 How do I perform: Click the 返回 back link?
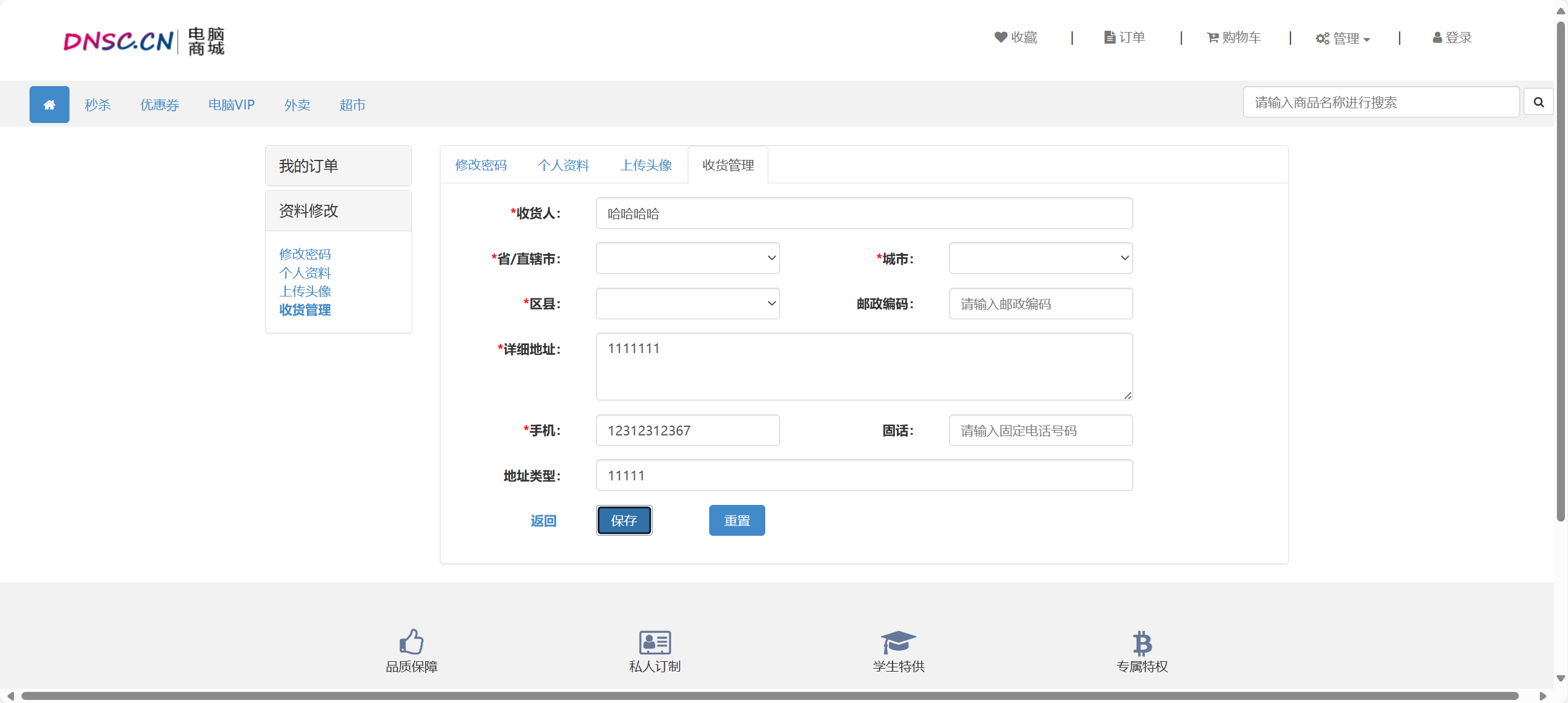[x=543, y=521]
